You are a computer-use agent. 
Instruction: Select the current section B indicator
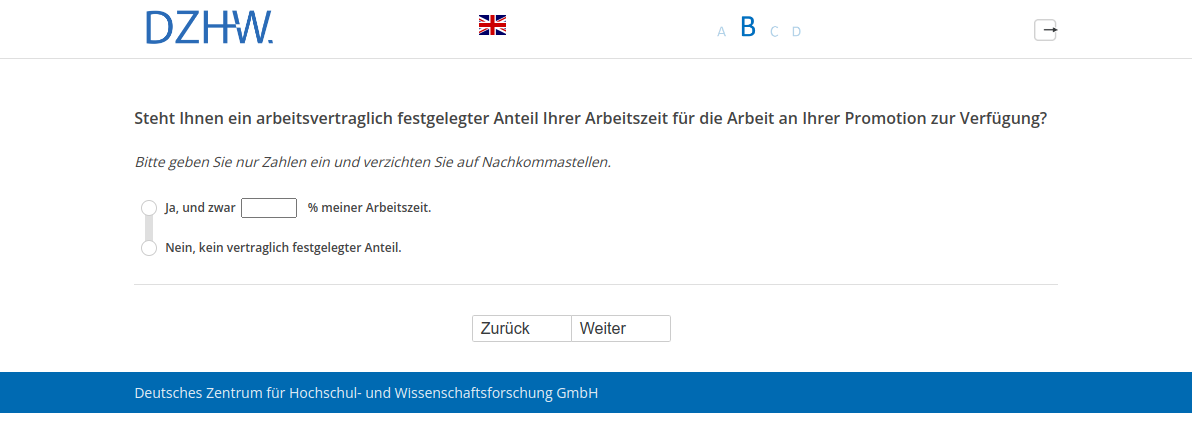[x=748, y=28]
